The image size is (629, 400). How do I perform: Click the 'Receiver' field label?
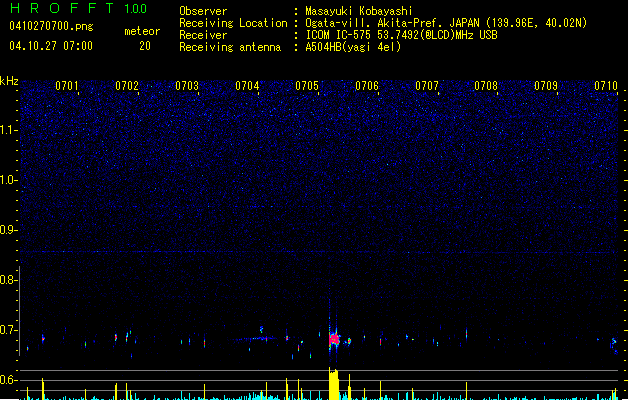tap(203, 35)
